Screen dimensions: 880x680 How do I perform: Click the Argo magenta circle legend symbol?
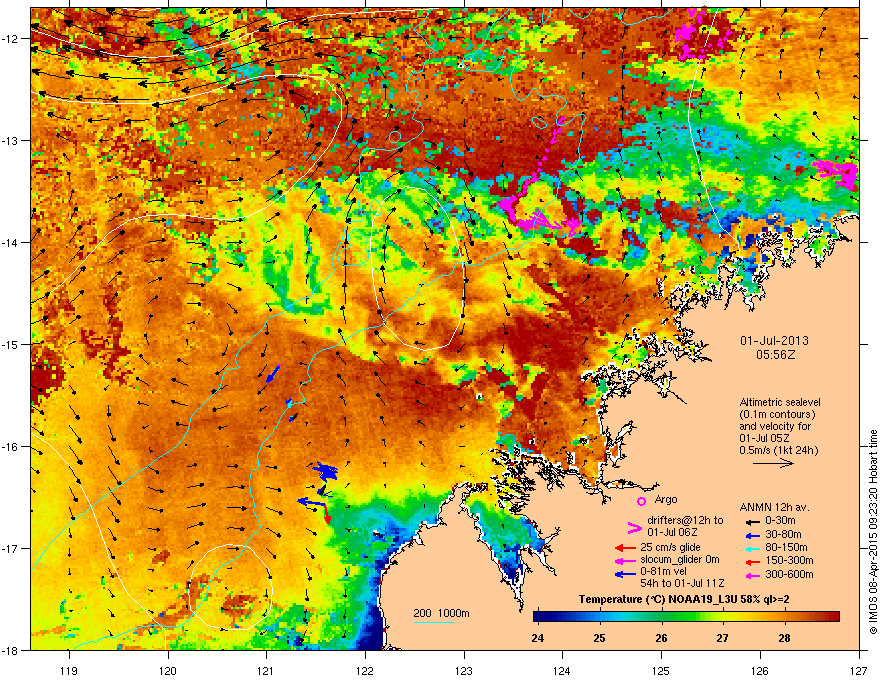click(x=641, y=501)
